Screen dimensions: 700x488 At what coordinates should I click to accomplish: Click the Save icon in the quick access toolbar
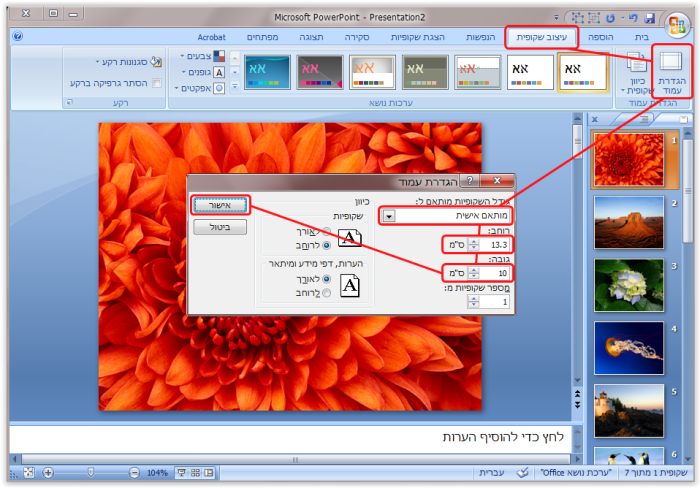tap(649, 18)
